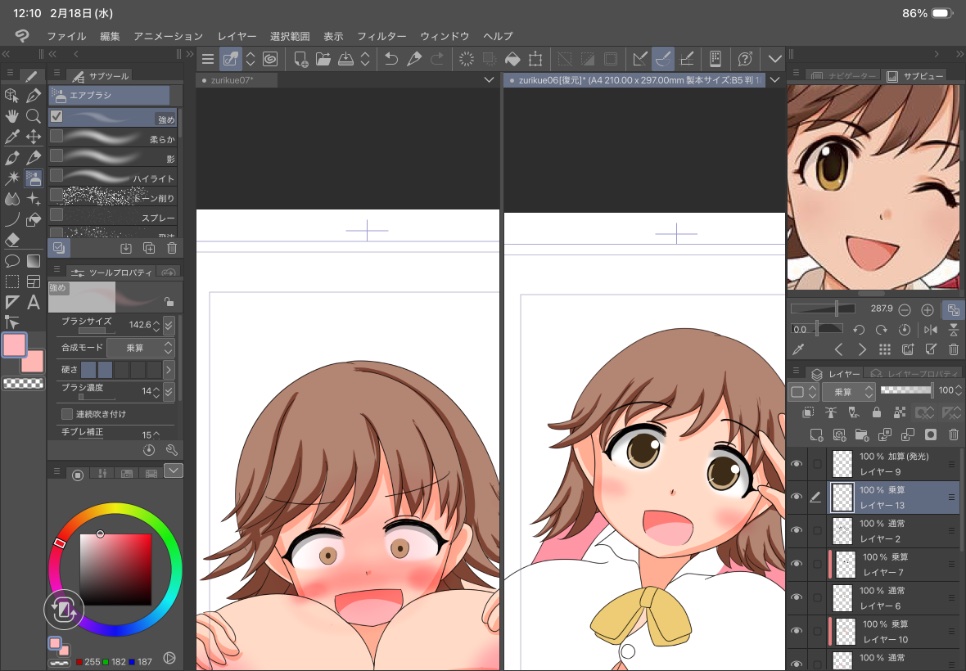
Task: Hide レイヤー 10 with eye icon
Action: tap(797, 630)
